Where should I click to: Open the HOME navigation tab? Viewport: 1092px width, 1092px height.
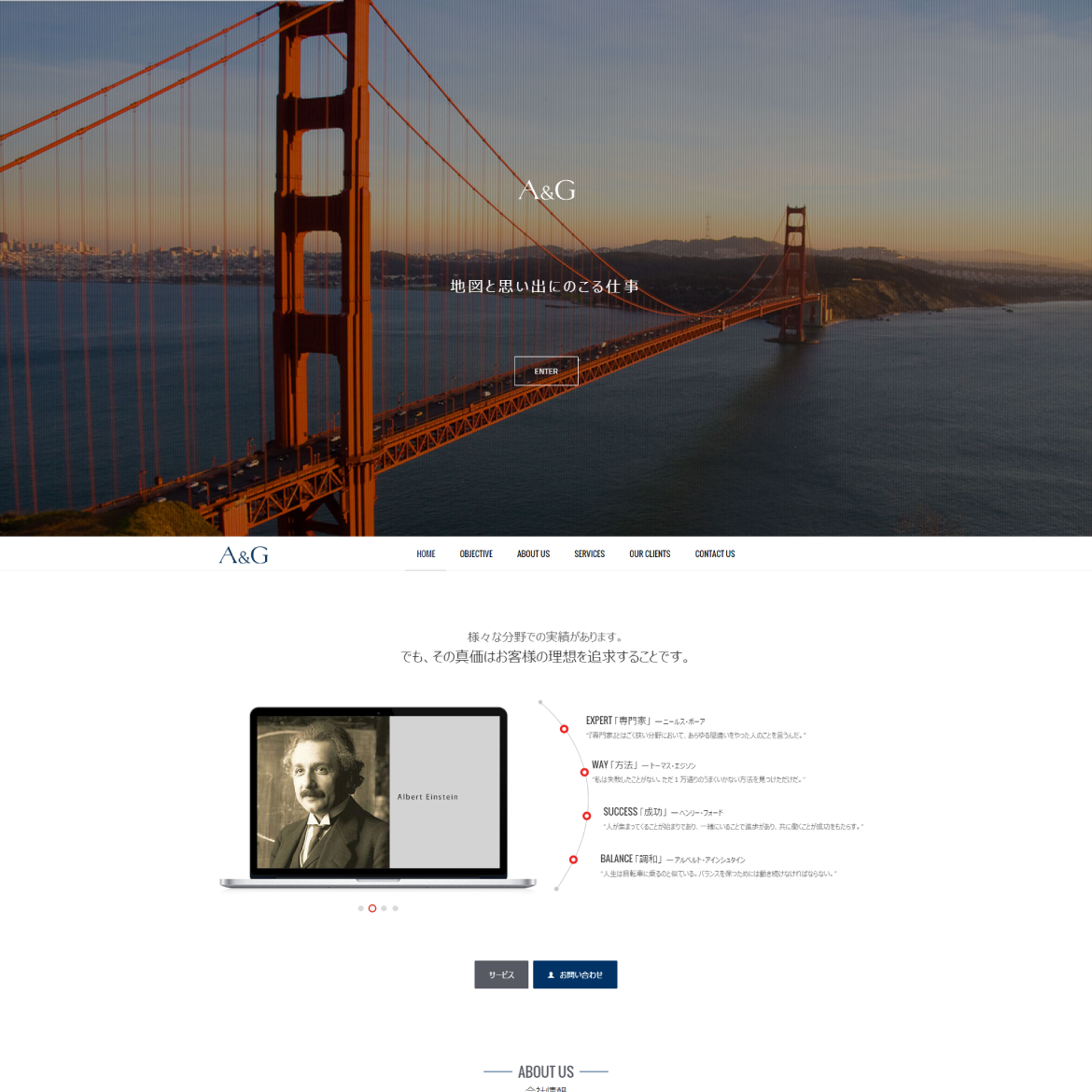coord(426,553)
